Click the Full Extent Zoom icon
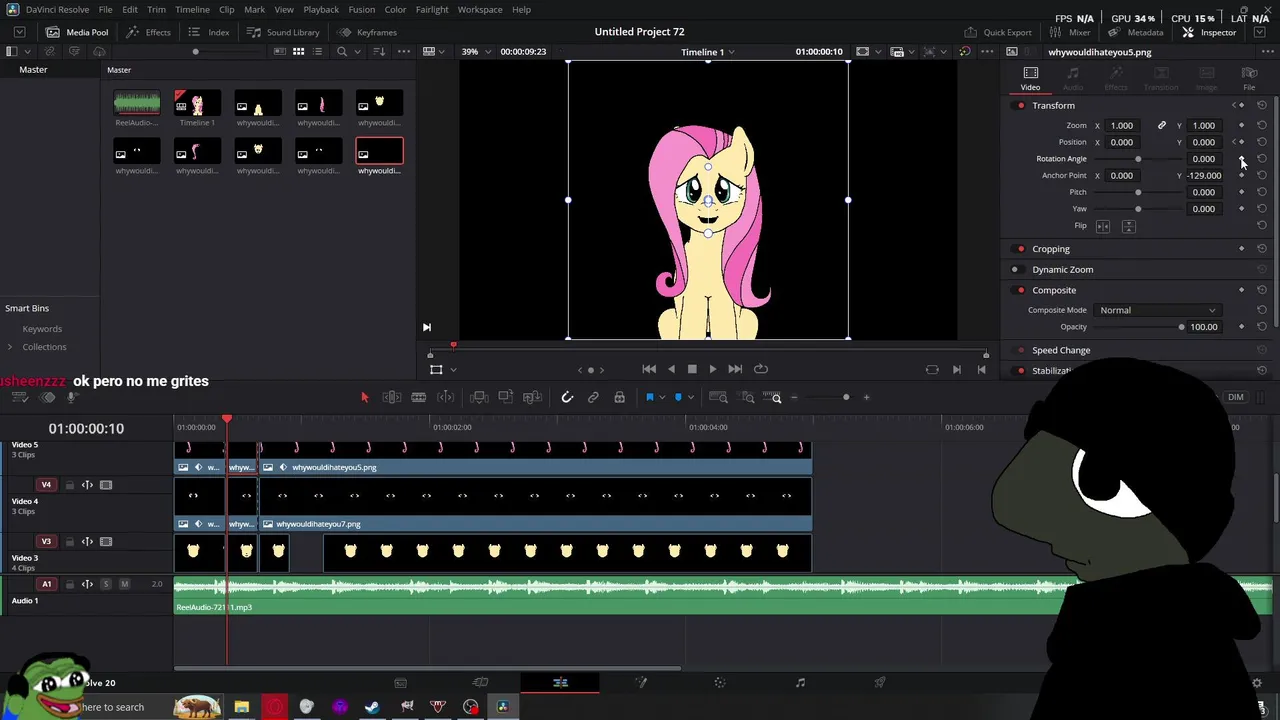The image size is (1280, 720). 718,397
